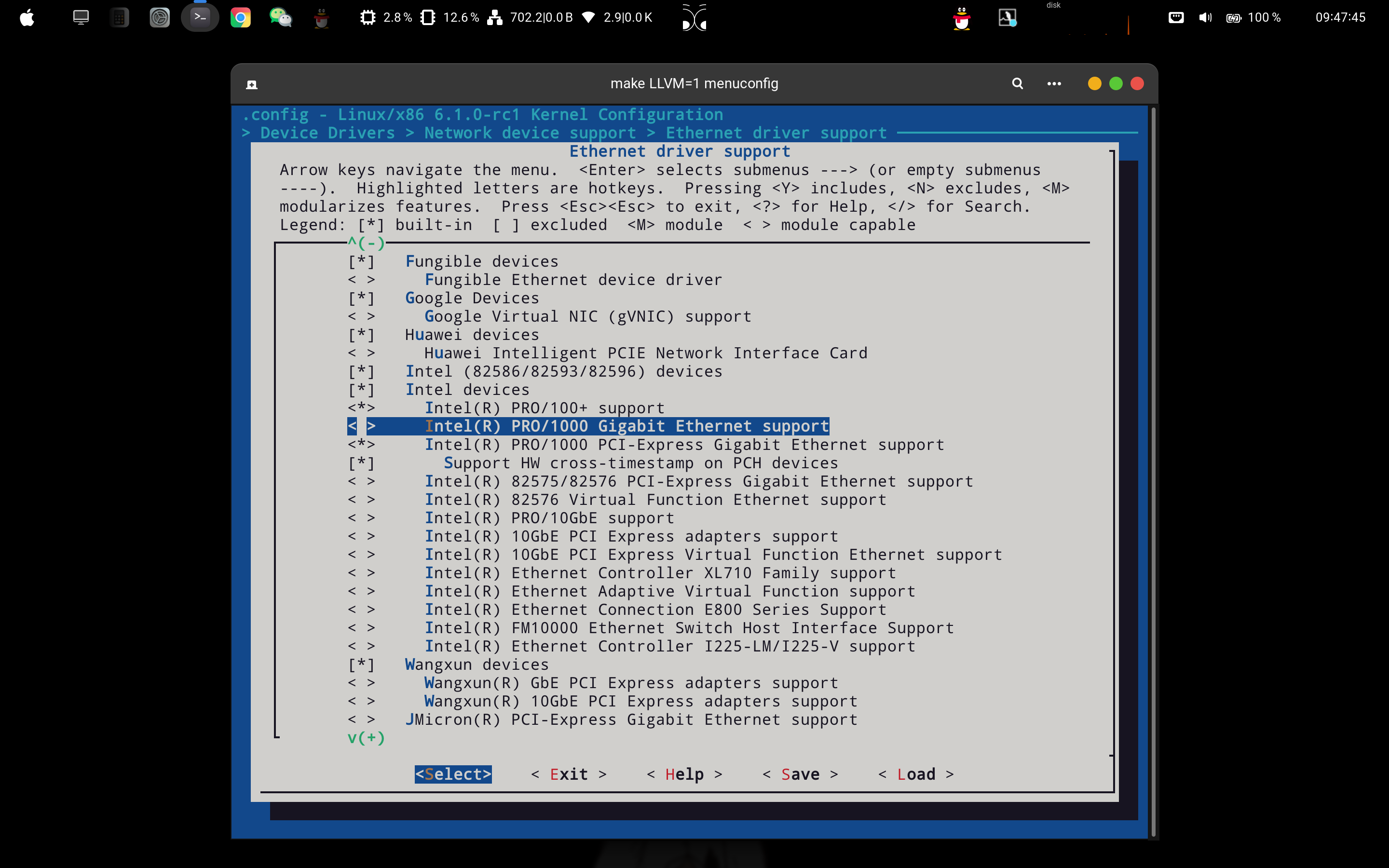Toggle the Fungible devices checkbox
1389x868 pixels.
click(x=362, y=262)
